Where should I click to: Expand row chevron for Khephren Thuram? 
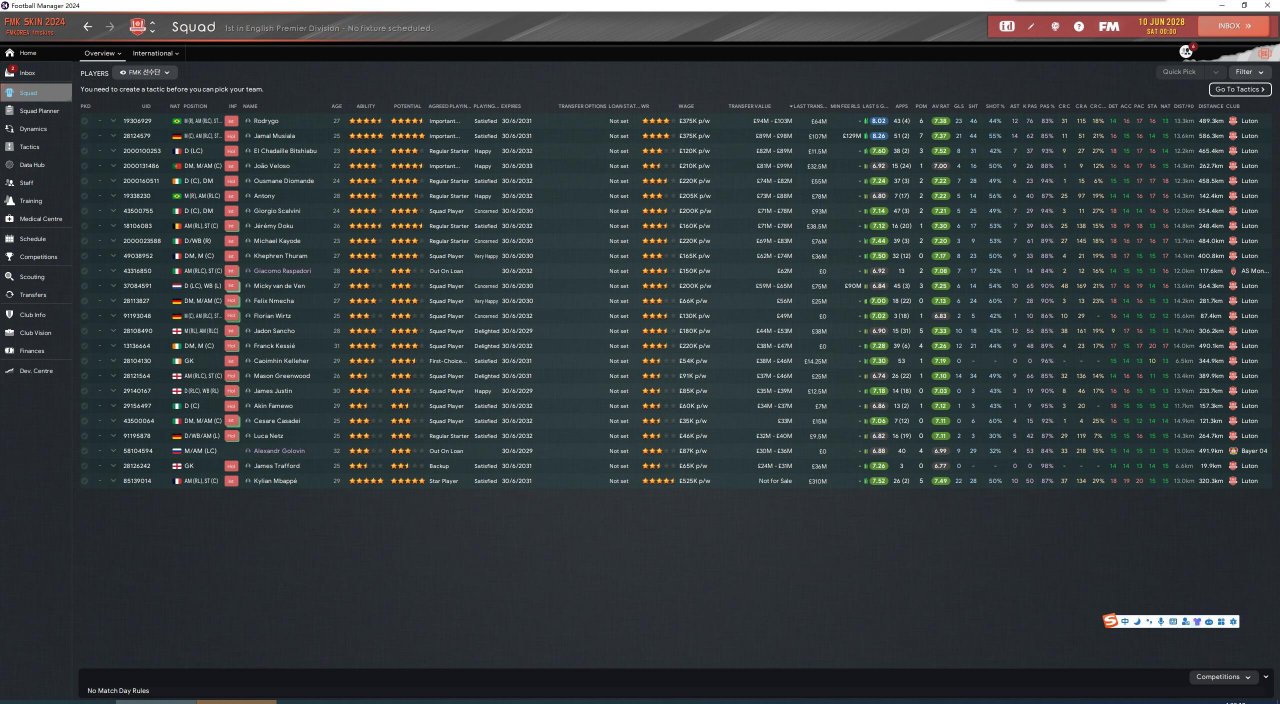click(113, 256)
